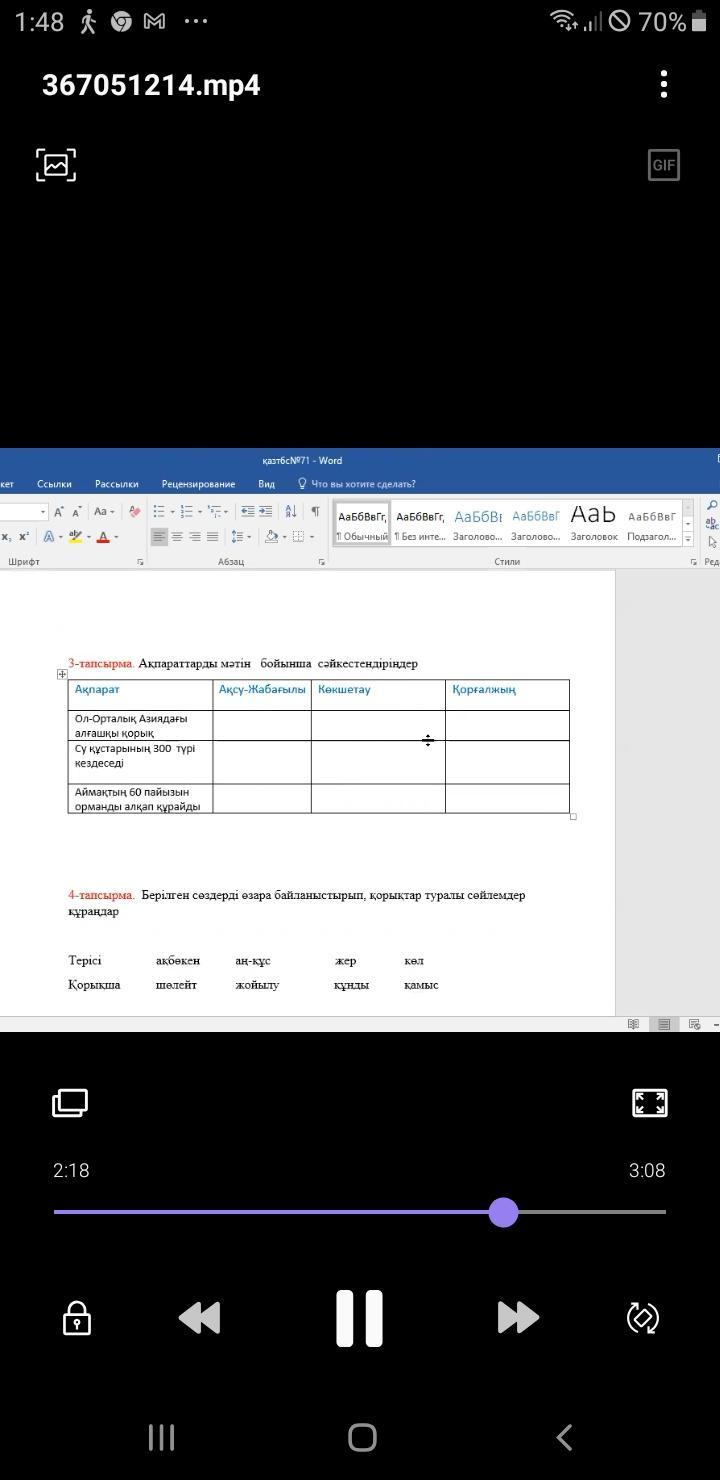
Task: Toggle screen rotation icon
Action: click(643, 1318)
